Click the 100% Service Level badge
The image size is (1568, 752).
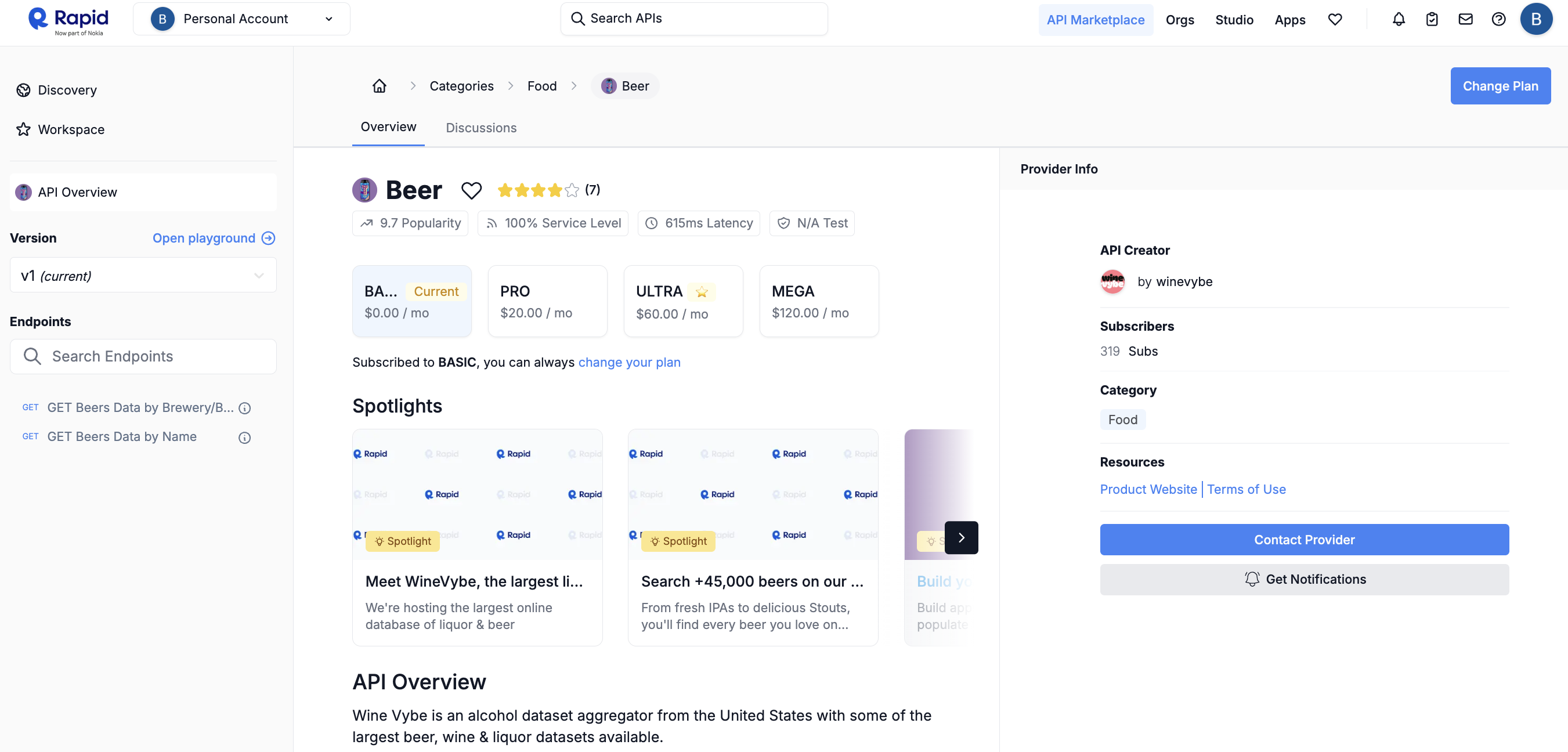coord(552,223)
